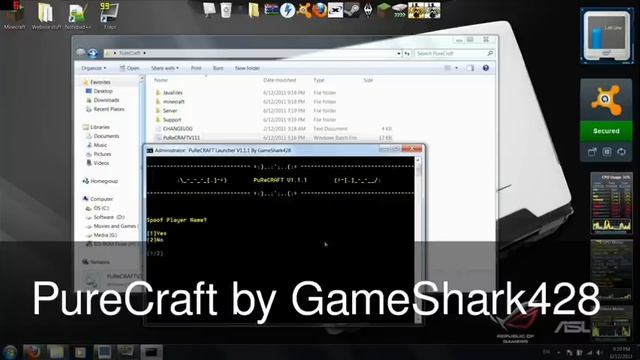Select Desktop under Favorites
Image resolution: width=640 pixels, height=360 pixels.
(103, 91)
